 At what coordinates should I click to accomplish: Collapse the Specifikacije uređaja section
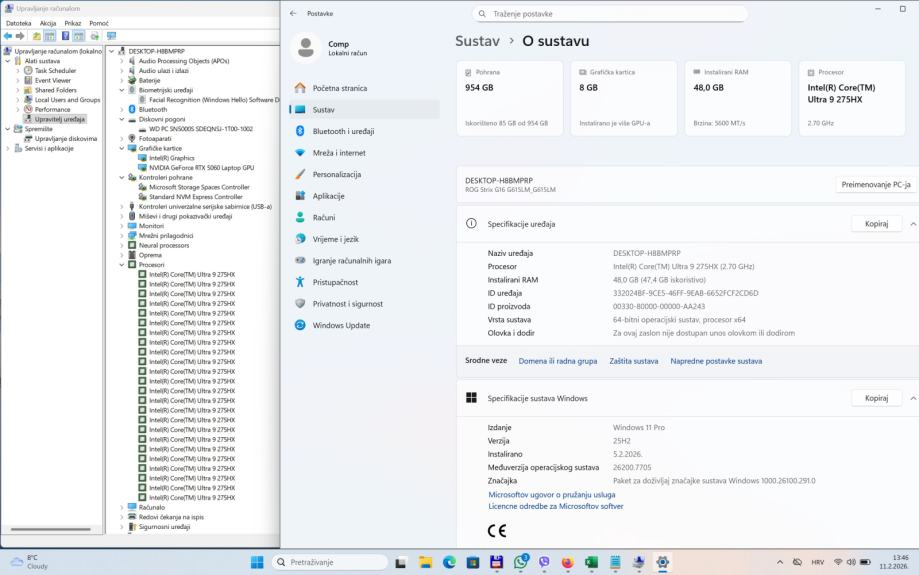tap(912, 224)
